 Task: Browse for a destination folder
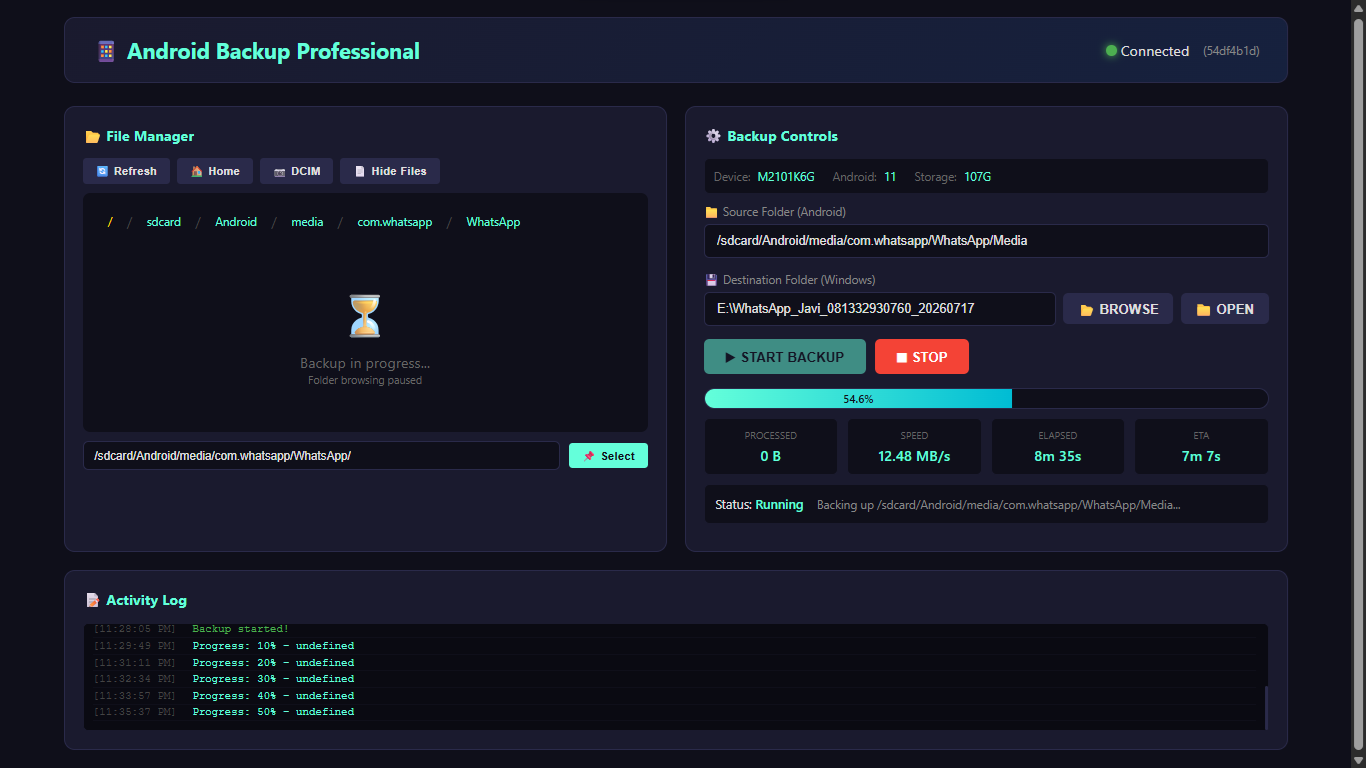point(1118,309)
